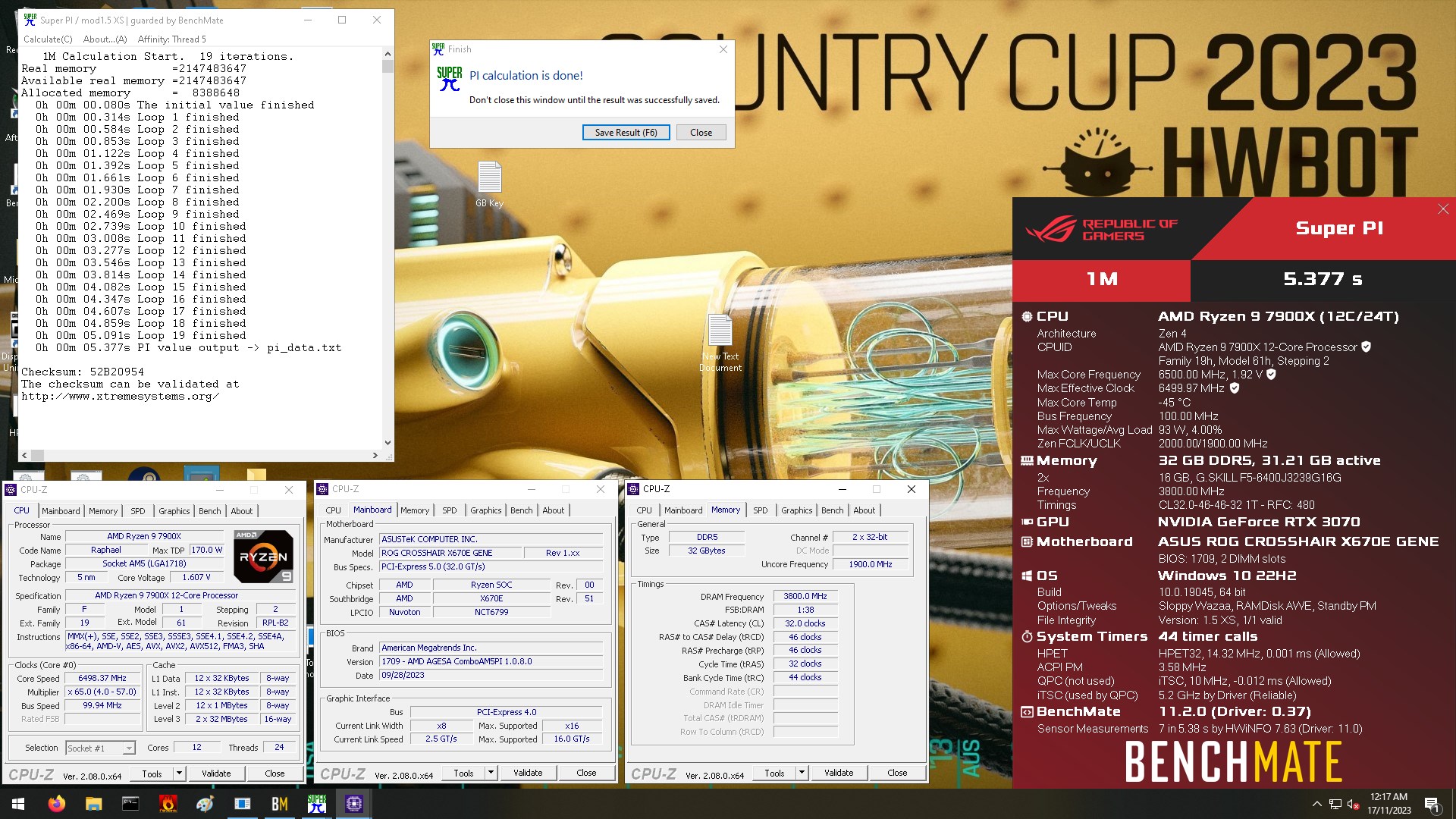Click the CPU-Z title icon of the Mainboard window
Screen dimensions: 1456x819
[323, 489]
